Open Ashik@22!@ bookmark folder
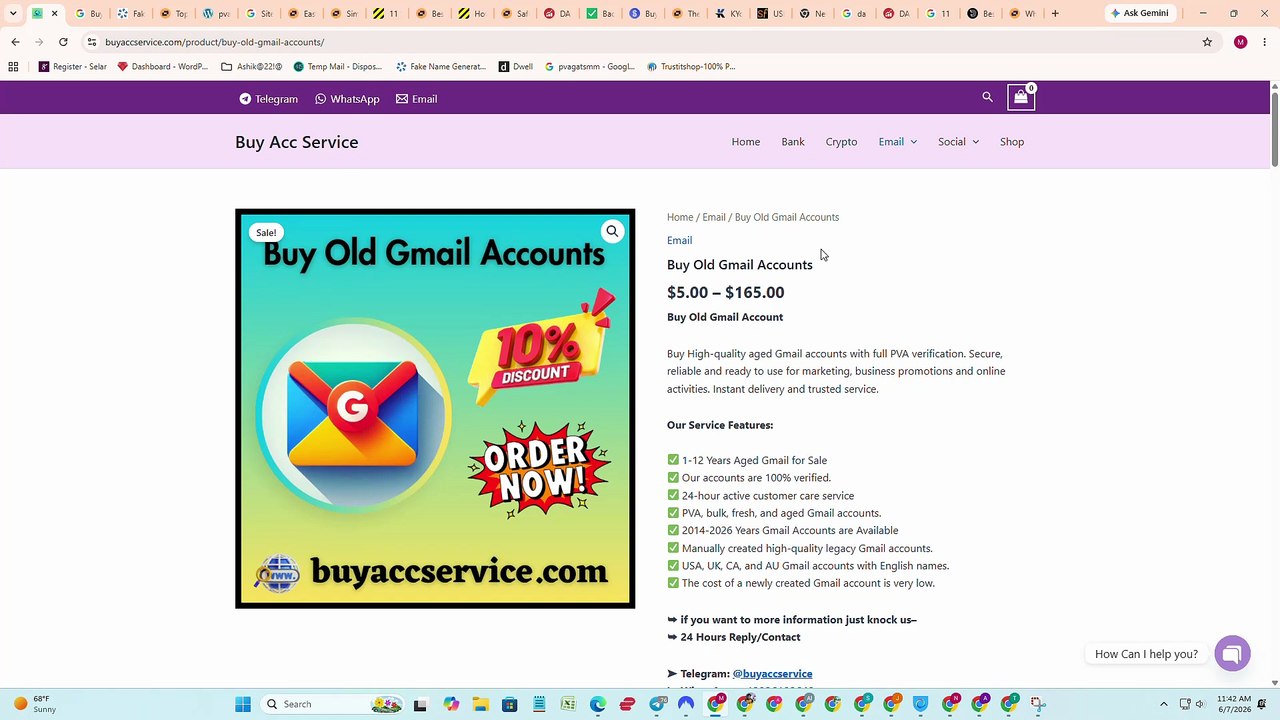The height and width of the screenshot is (720, 1280). click(x=251, y=66)
